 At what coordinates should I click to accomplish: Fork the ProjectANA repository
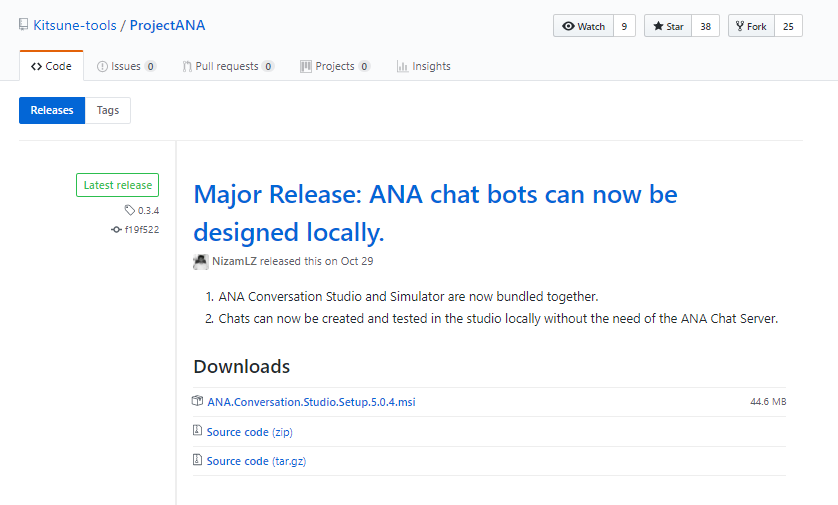[750, 26]
